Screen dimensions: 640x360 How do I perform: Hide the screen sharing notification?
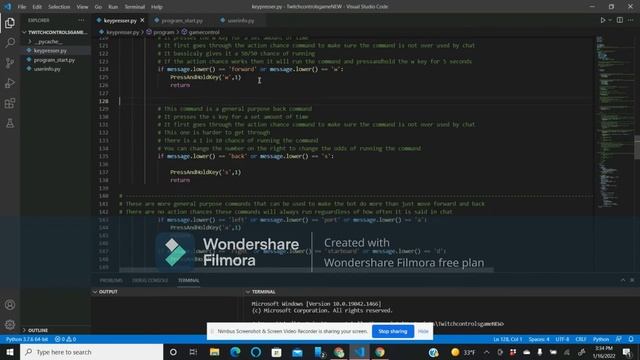point(423,331)
